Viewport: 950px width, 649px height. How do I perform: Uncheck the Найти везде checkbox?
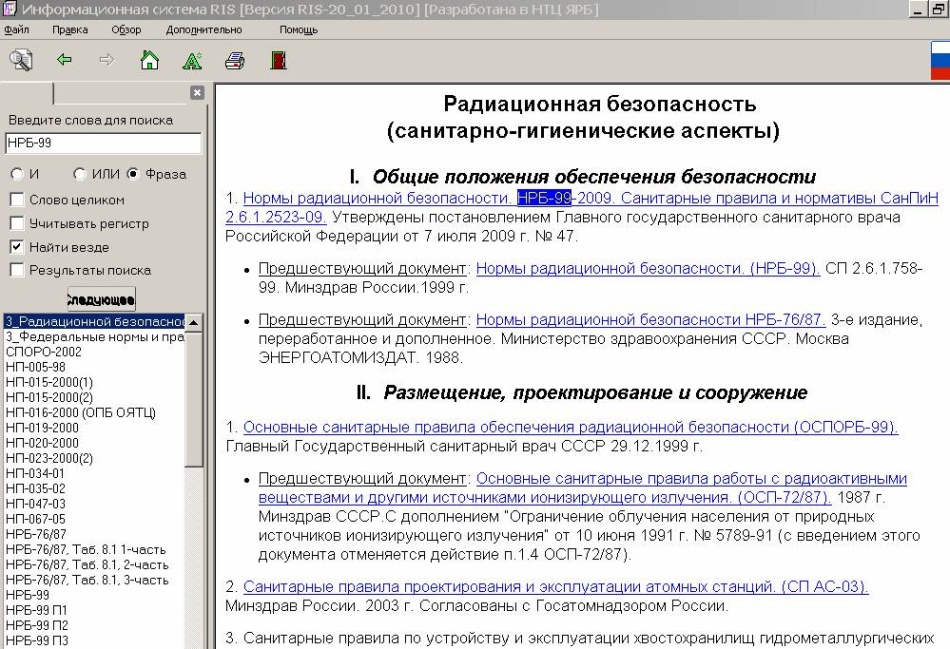(17, 247)
